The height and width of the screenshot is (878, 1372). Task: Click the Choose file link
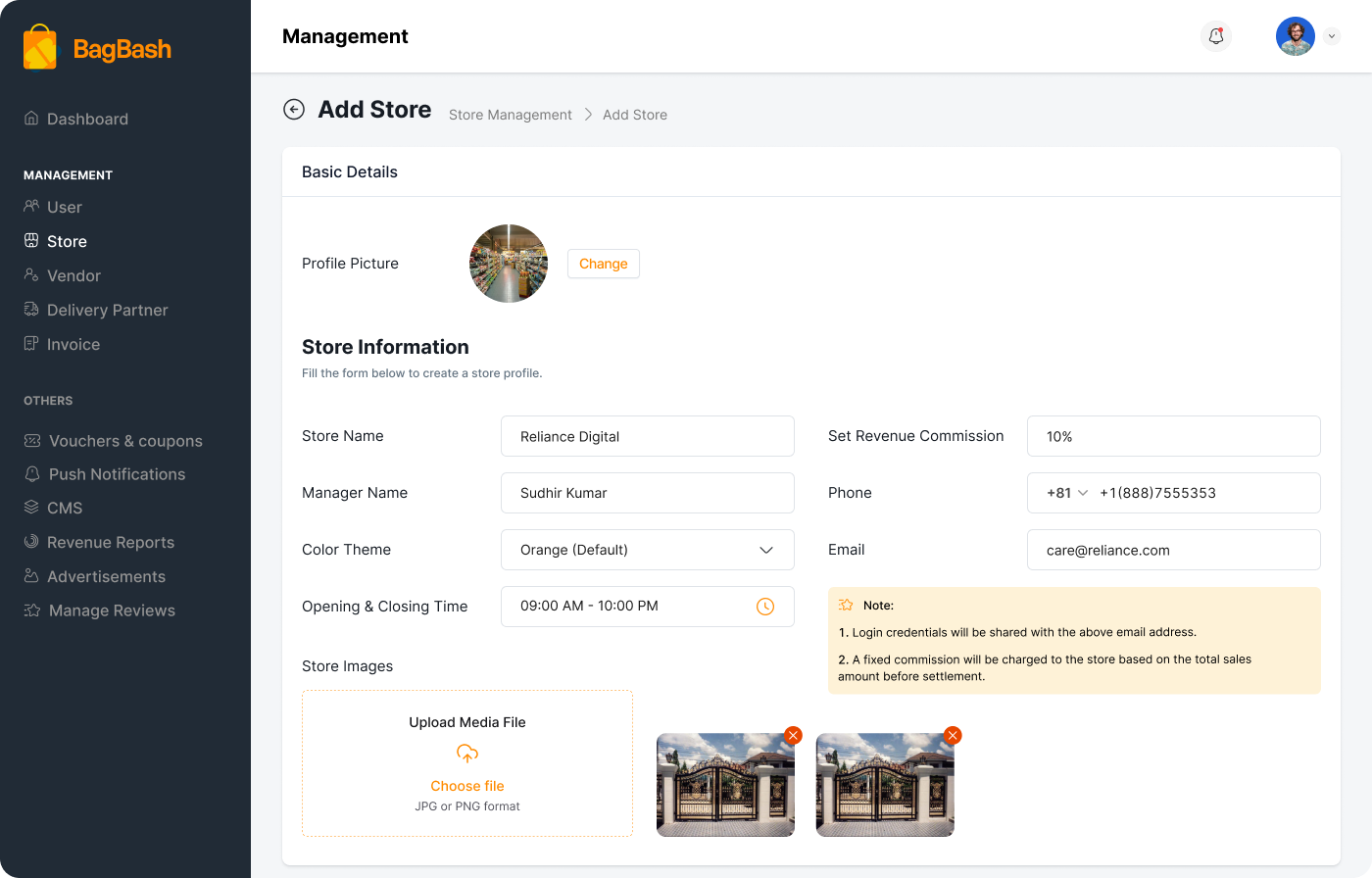pos(467,786)
